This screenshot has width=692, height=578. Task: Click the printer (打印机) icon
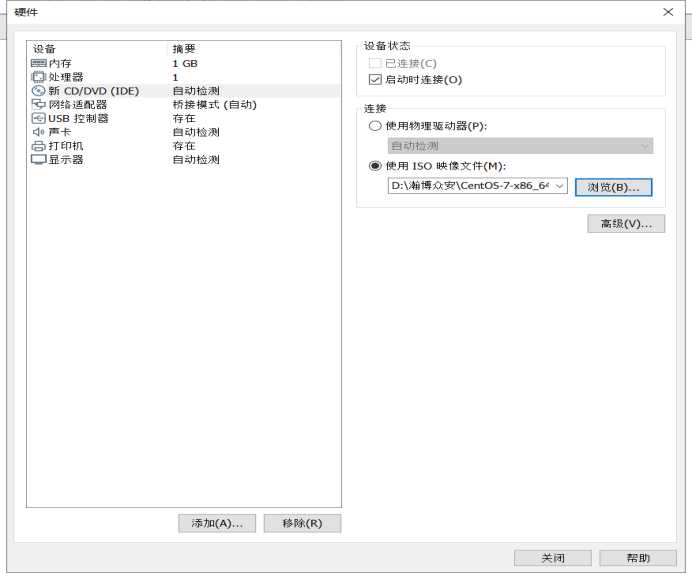point(39,146)
